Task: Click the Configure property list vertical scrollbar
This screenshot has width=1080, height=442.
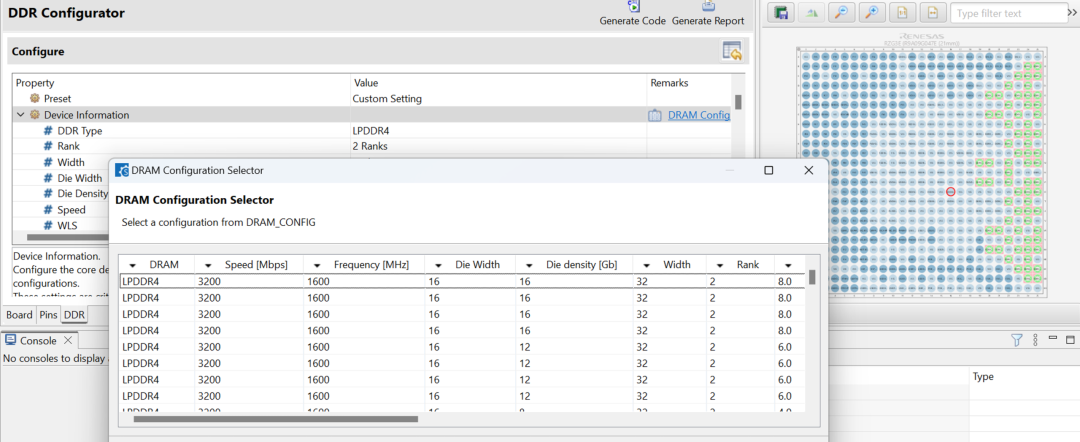Action: click(x=738, y=102)
